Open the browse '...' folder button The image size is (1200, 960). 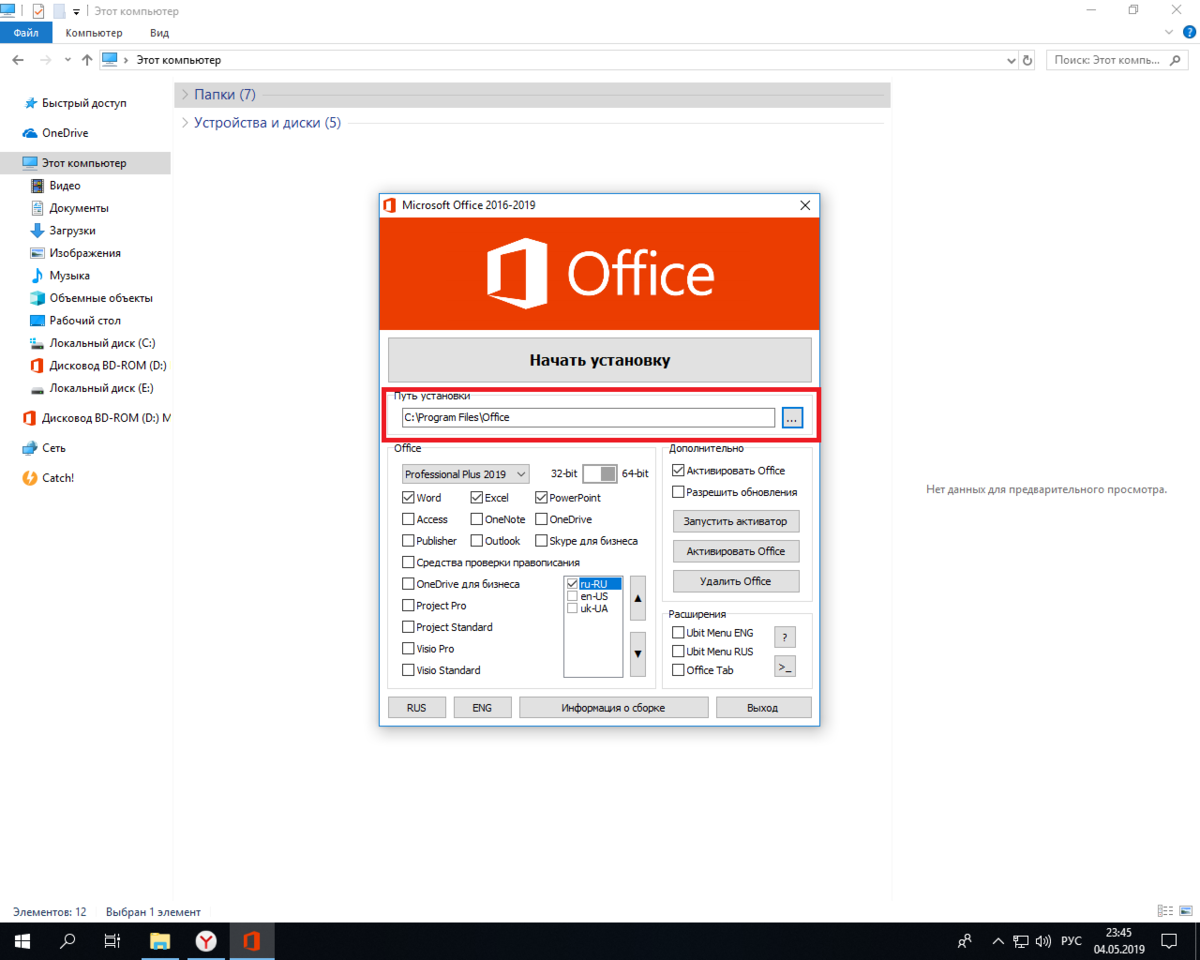click(792, 417)
